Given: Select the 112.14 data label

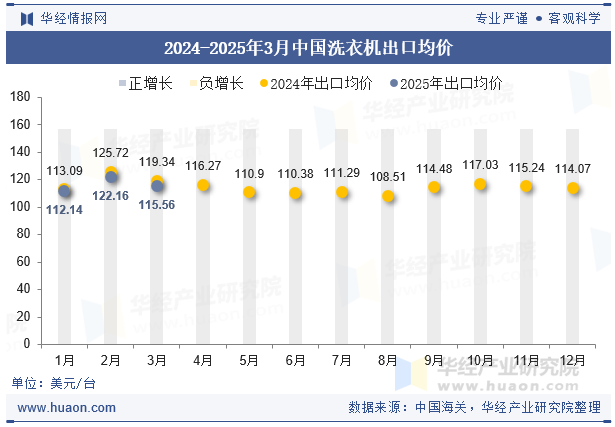Looking at the screenshot, I should pyautogui.click(x=64, y=210).
